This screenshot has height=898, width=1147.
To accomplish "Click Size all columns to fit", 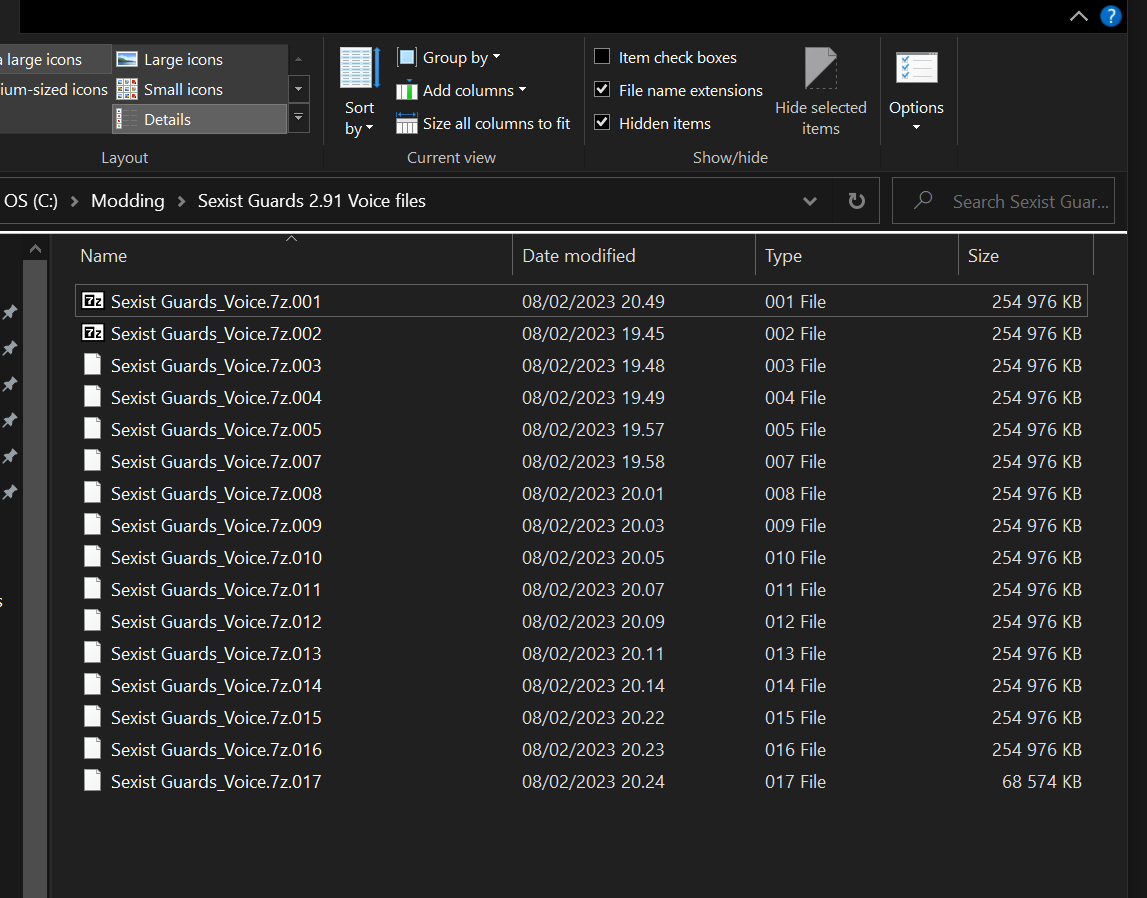I will click(x=483, y=124).
